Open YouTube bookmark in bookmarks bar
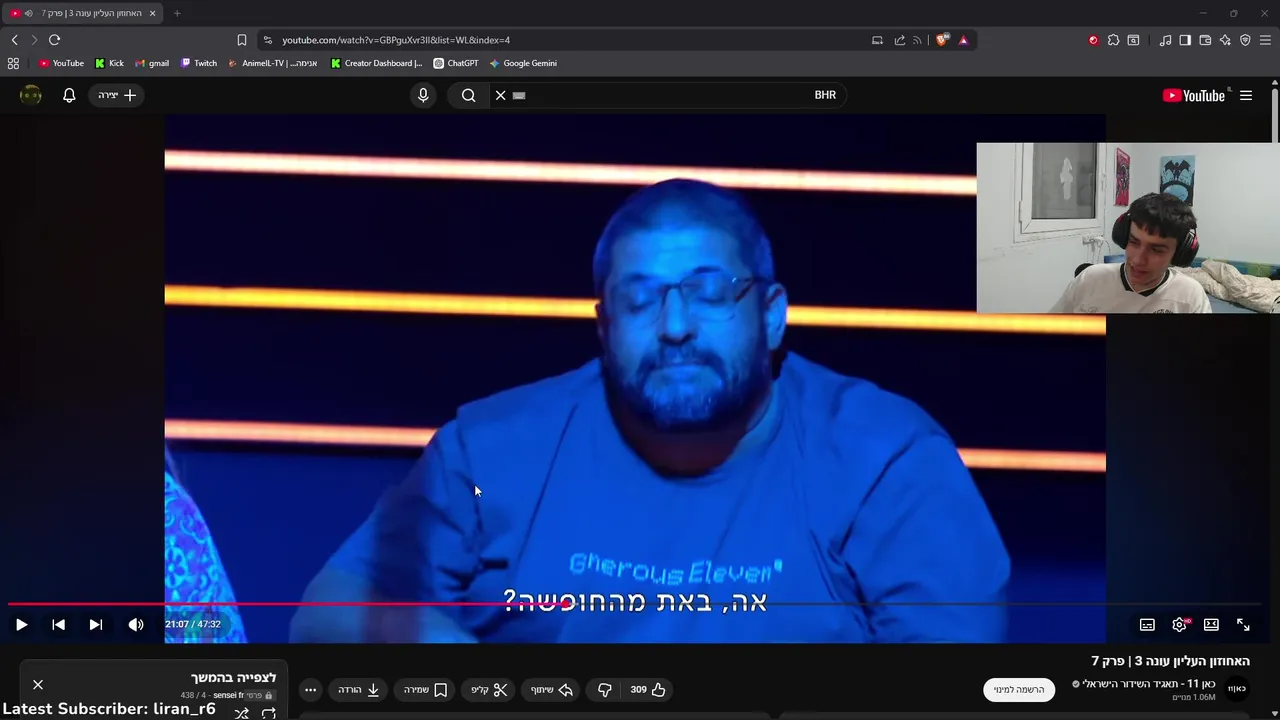This screenshot has width=1280, height=720. (x=61, y=63)
